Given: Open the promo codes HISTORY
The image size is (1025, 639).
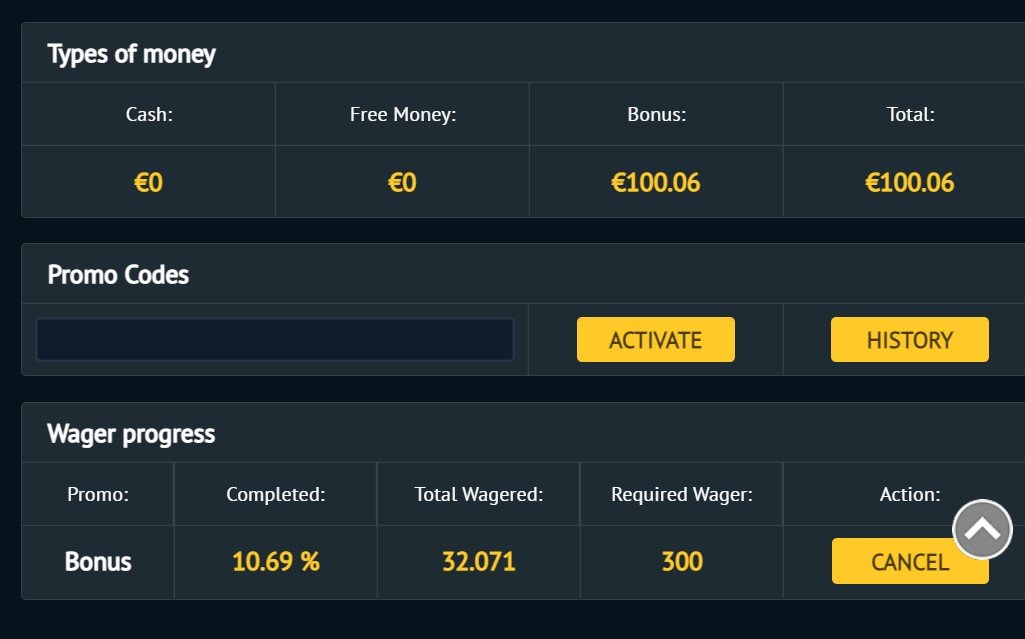Looking at the screenshot, I should 909,340.
